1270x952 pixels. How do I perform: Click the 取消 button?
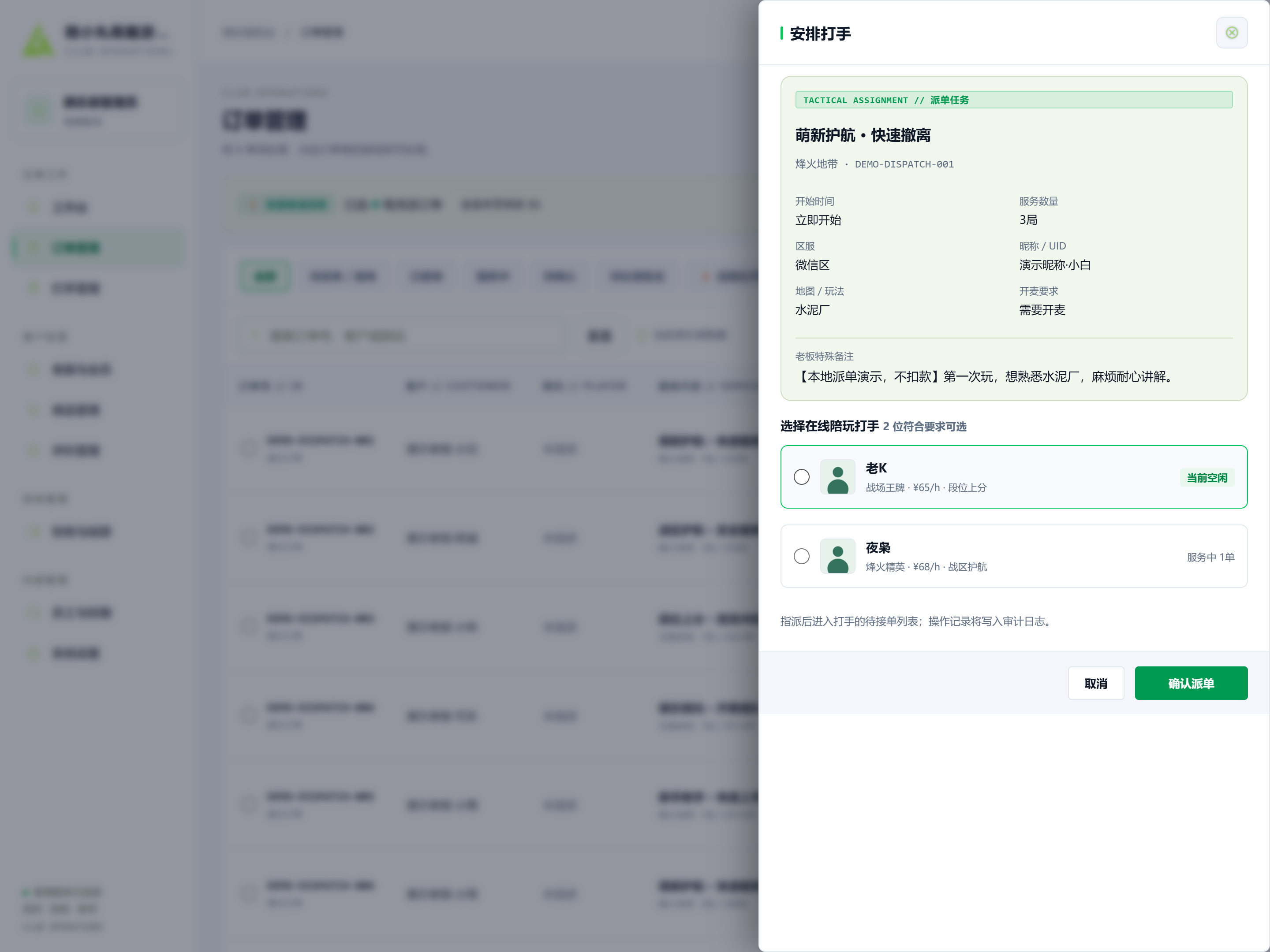[1095, 683]
